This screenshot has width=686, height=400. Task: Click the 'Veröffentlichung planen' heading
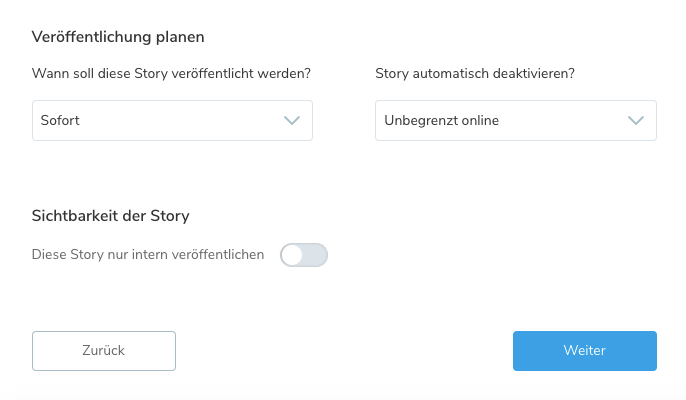118,38
